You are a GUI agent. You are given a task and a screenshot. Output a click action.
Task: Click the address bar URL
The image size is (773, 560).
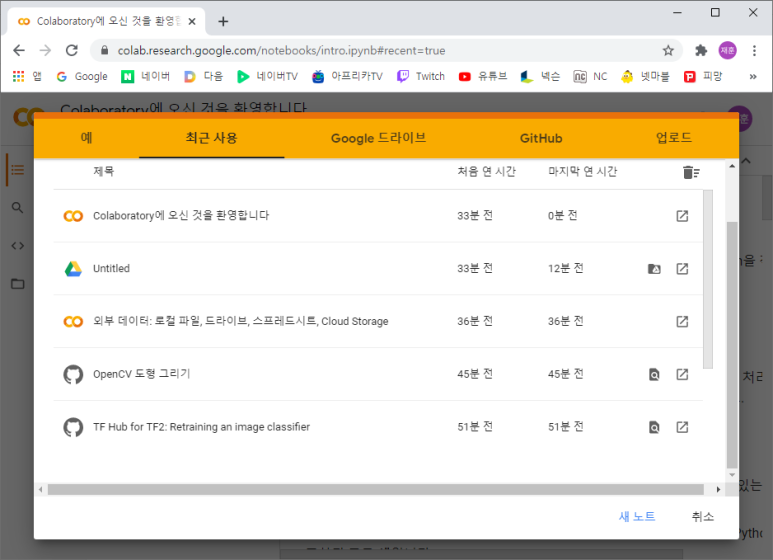point(281,50)
